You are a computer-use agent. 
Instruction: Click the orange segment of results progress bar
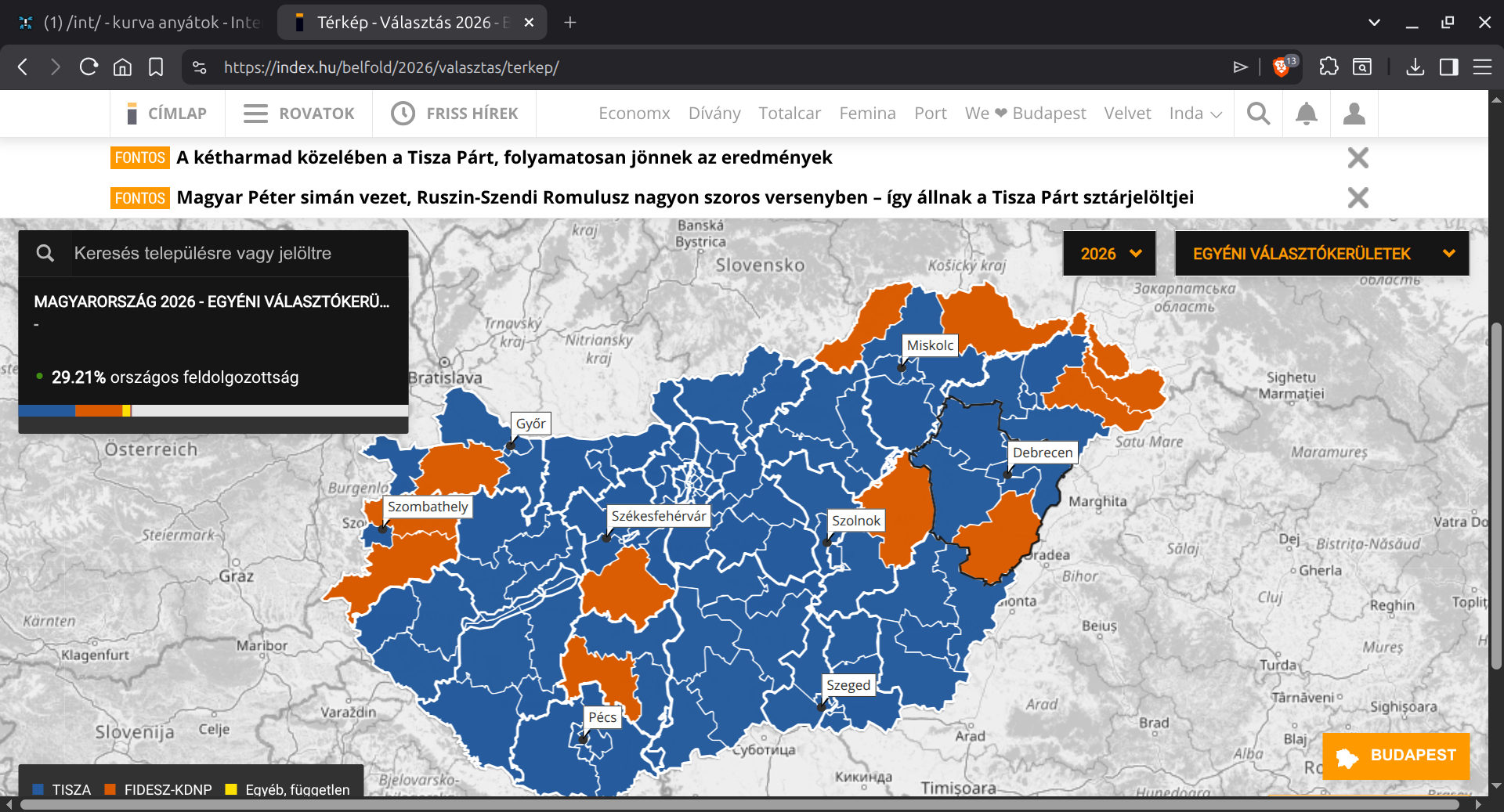(x=99, y=410)
